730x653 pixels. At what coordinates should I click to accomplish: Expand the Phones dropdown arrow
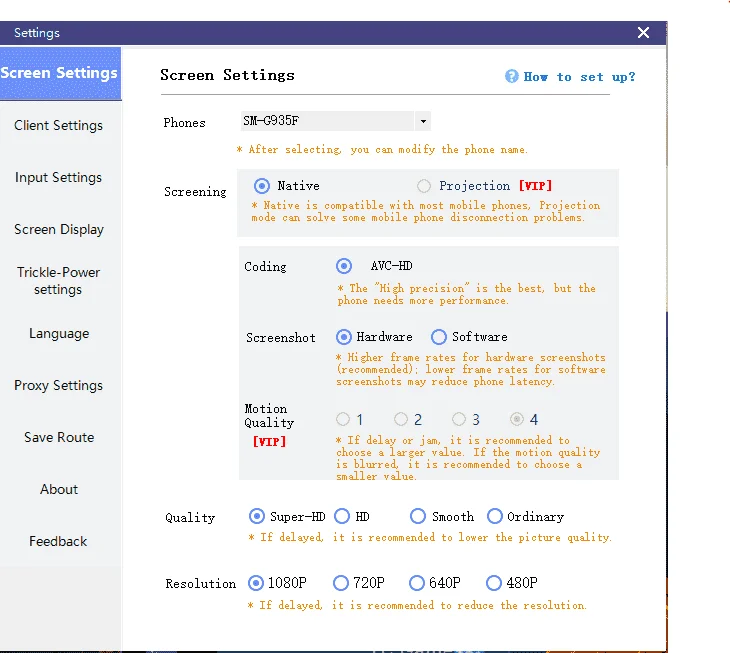[x=423, y=121]
